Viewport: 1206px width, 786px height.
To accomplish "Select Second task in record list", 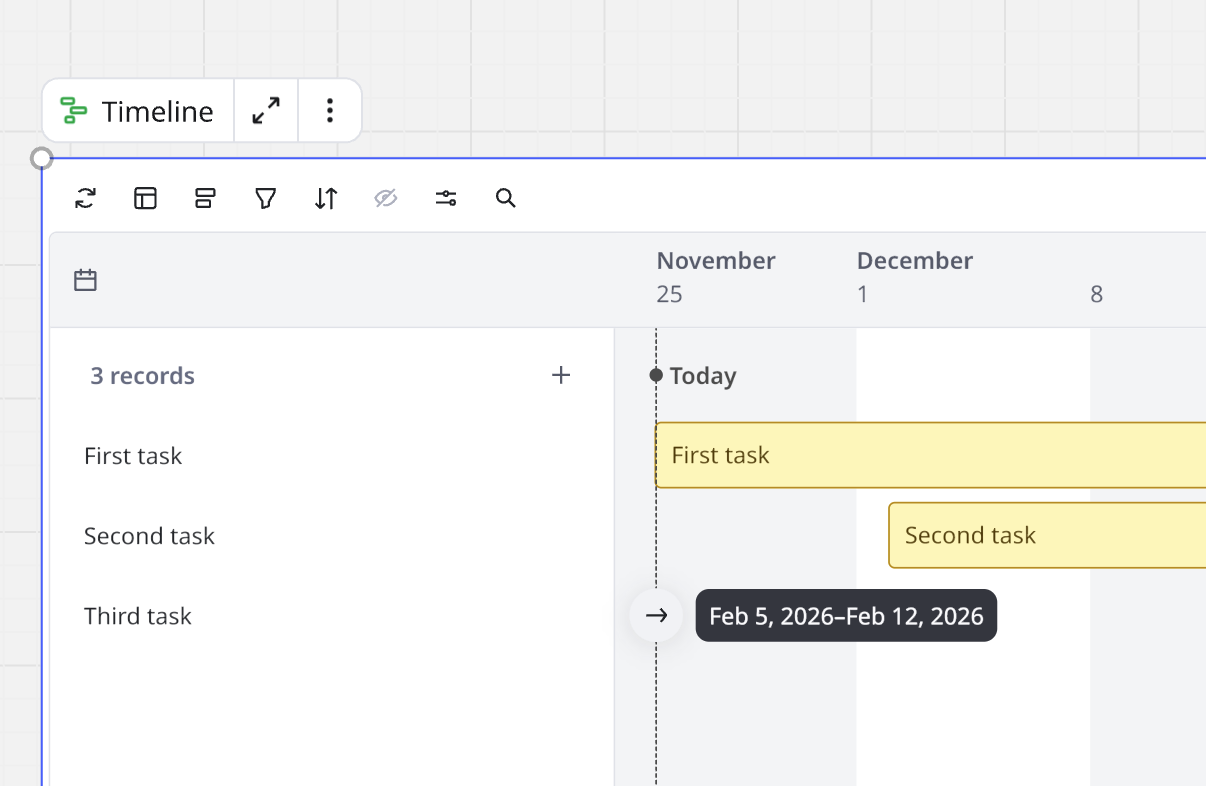I will [149, 536].
